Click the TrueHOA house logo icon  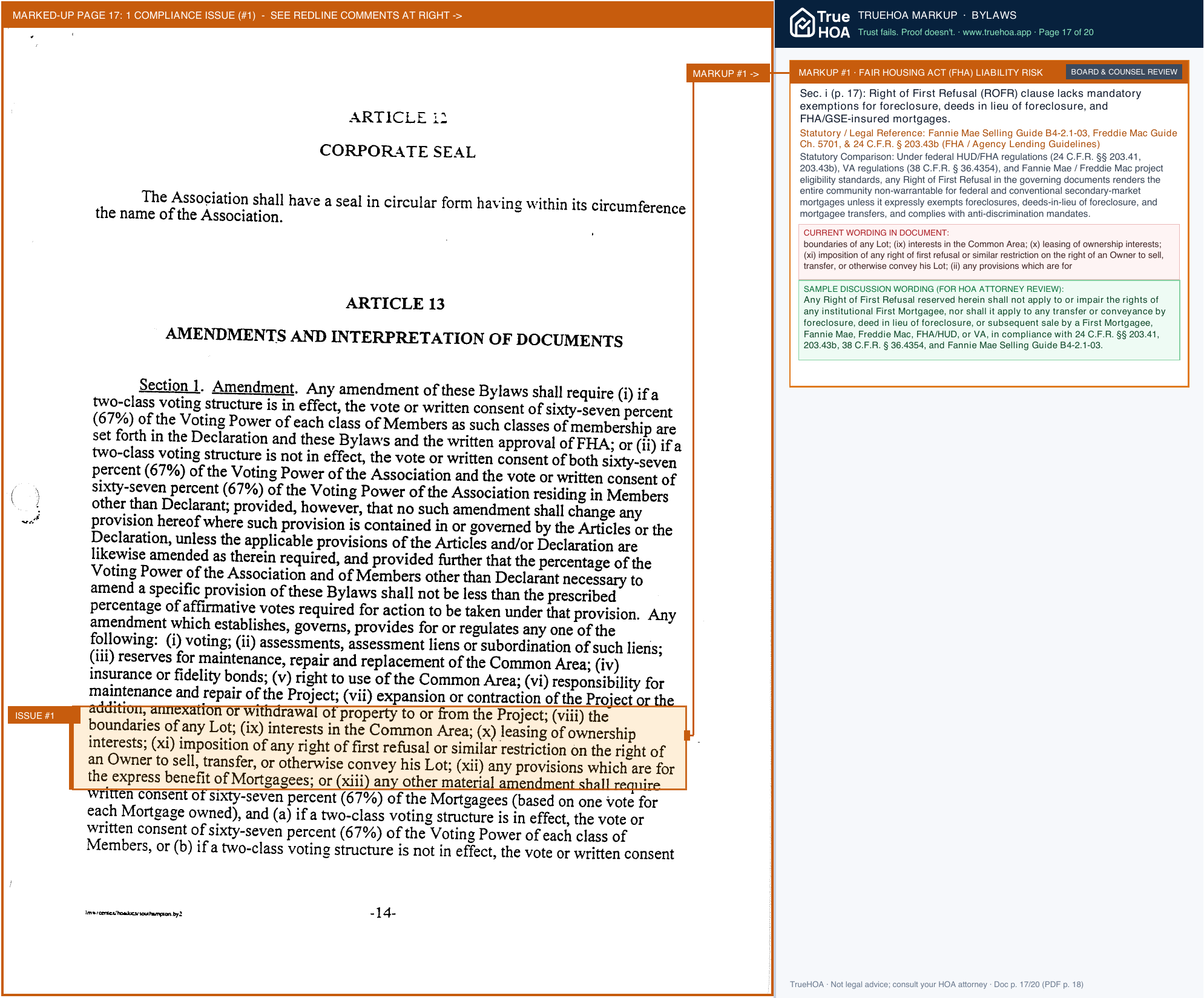[x=802, y=23]
